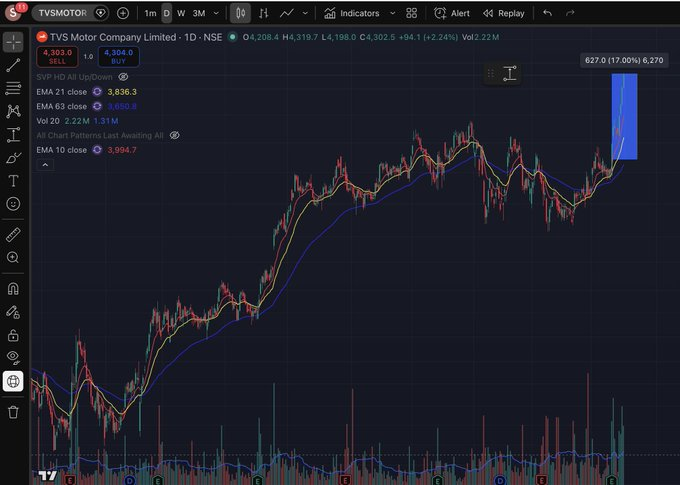The width and height of the screenshot is (680, 485).
Task: Select the D daily timeframe
Action: 167,13
